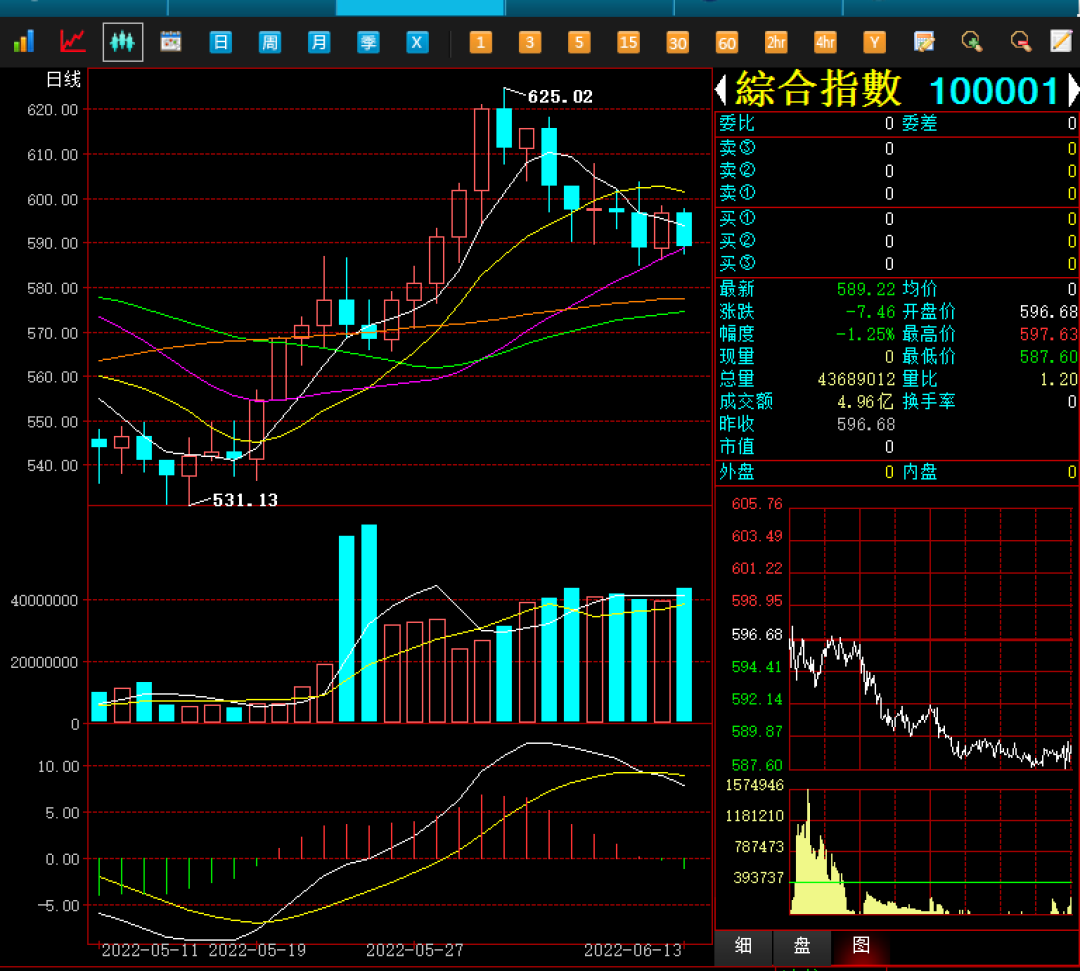Image resolution: width=1080 pixels, height=971 pixels.
Task: Click the high label 625.02
Action: 560,97
